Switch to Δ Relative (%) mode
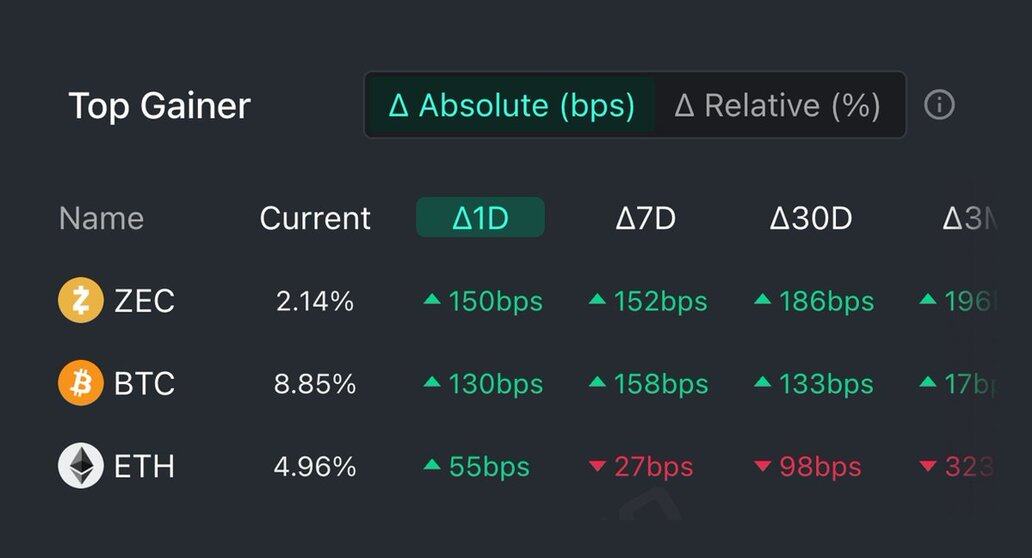This screenshot has width=1032, height=558. point(778,105)
